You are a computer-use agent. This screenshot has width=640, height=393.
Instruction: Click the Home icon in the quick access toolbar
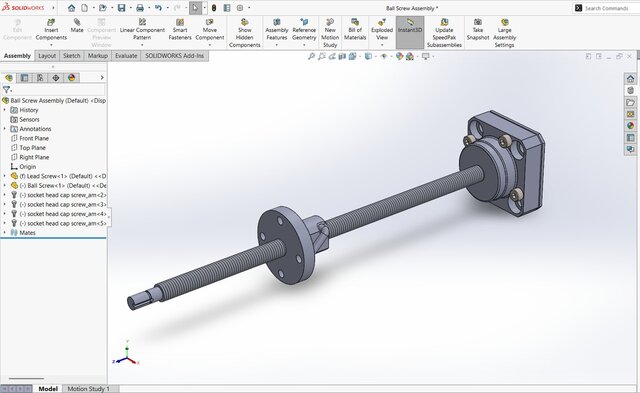click(x=71, y=8)
